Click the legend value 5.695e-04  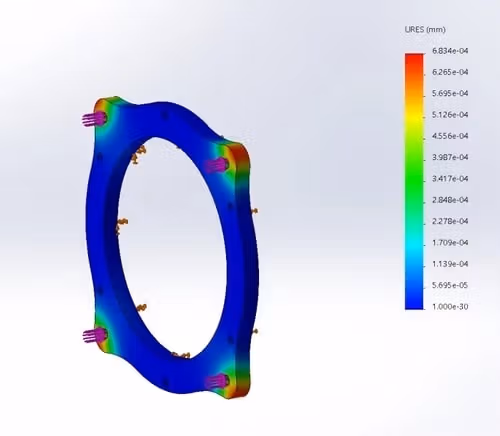tap(450, 93)
